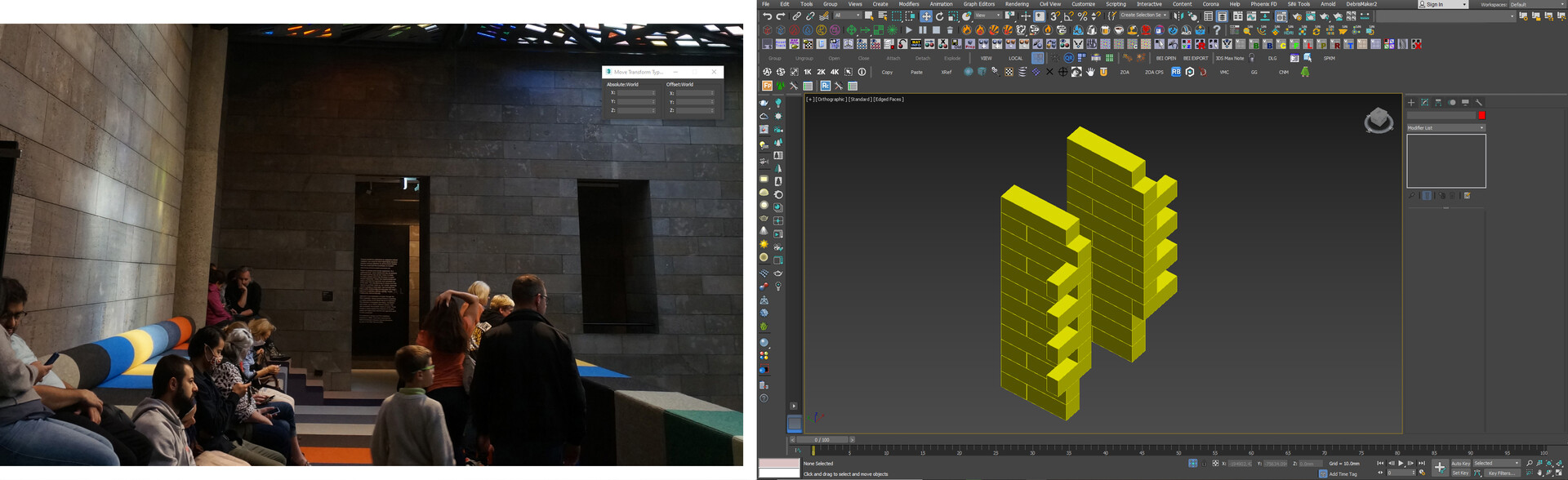Select the Move transform tool
This screenshot has height=480, width=1568.
coord(925,16)
